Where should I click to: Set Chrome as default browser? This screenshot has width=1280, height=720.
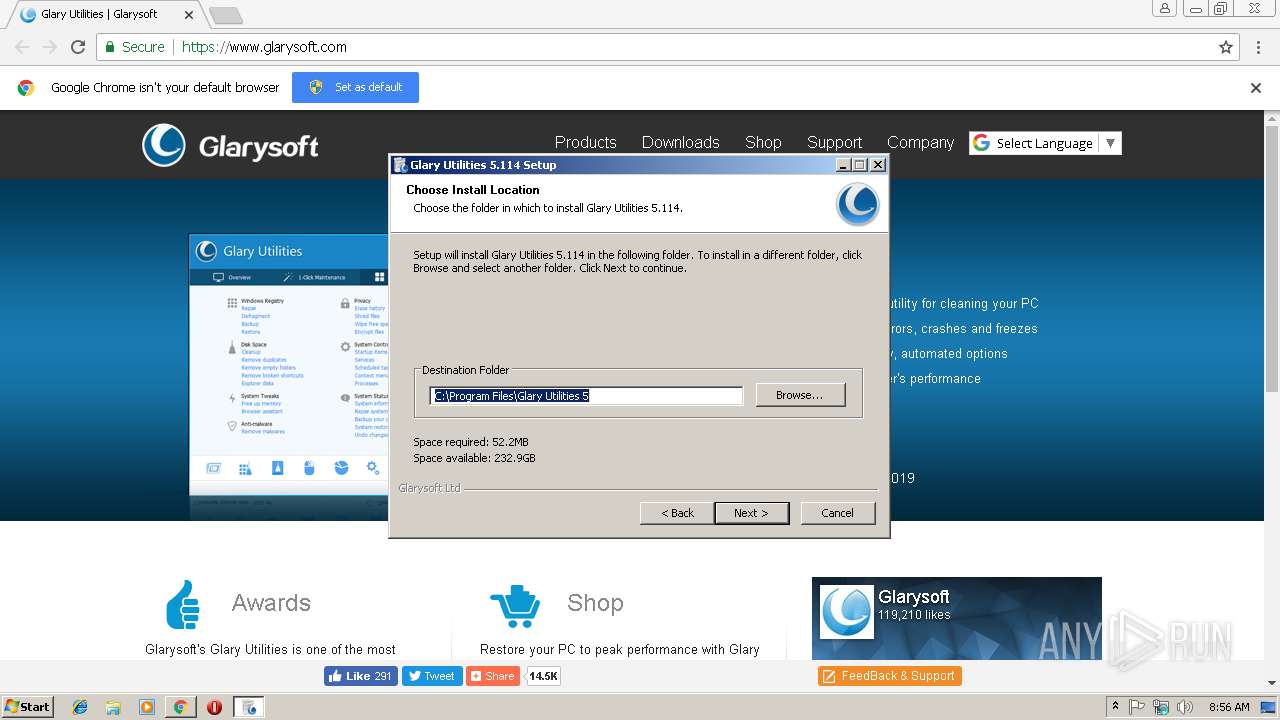click(355, 87)
